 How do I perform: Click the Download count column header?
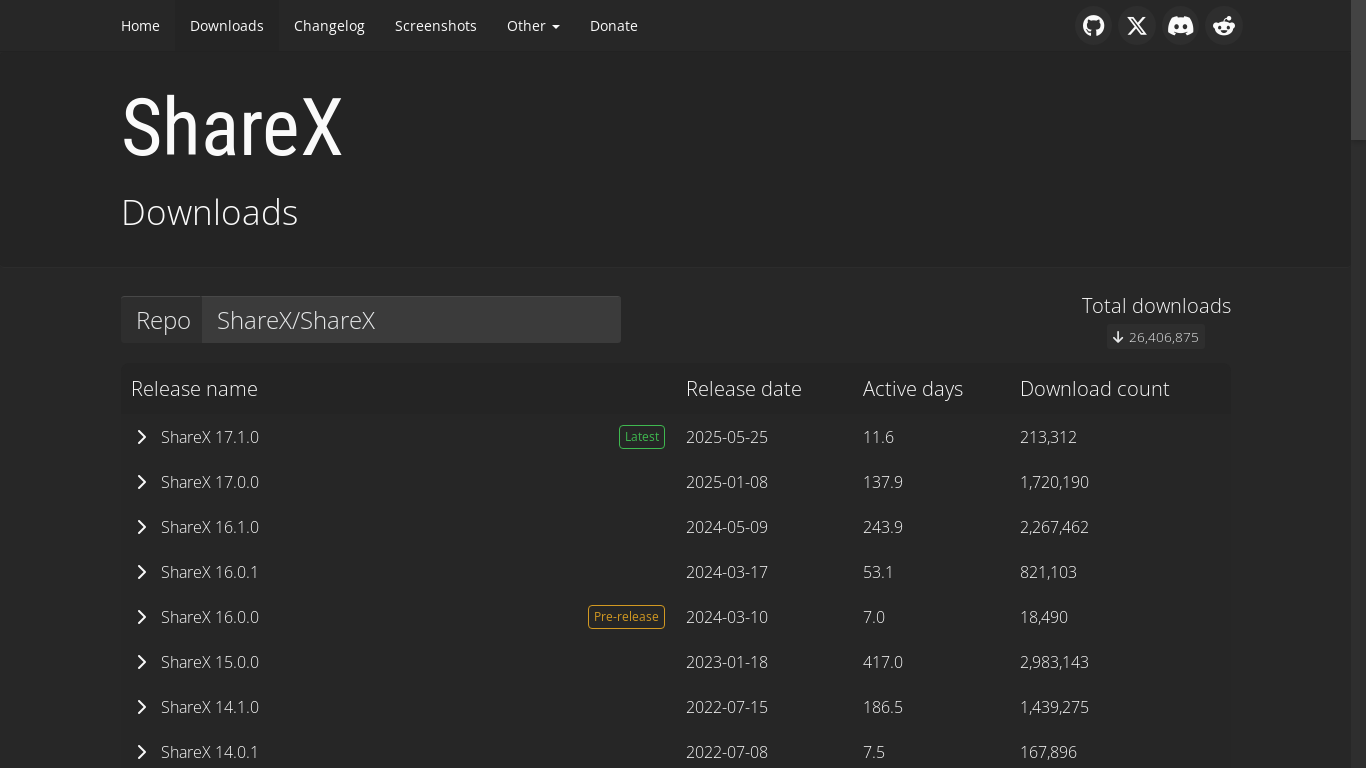pos(1095,389)
